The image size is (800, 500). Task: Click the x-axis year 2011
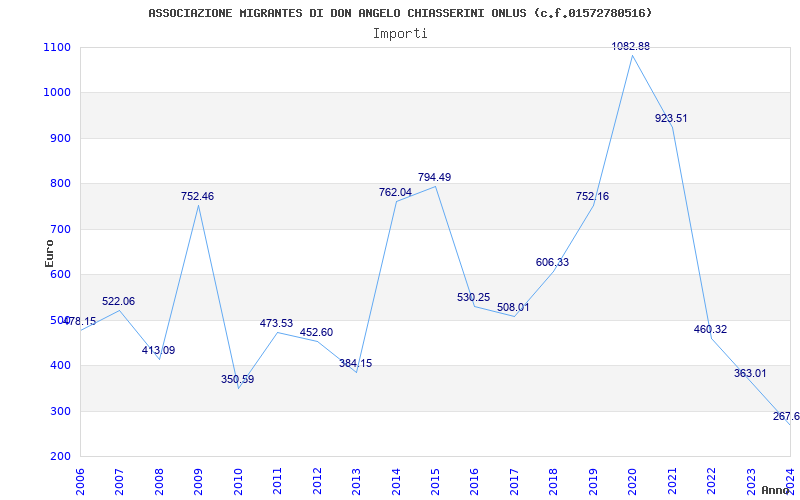(277, 481)
